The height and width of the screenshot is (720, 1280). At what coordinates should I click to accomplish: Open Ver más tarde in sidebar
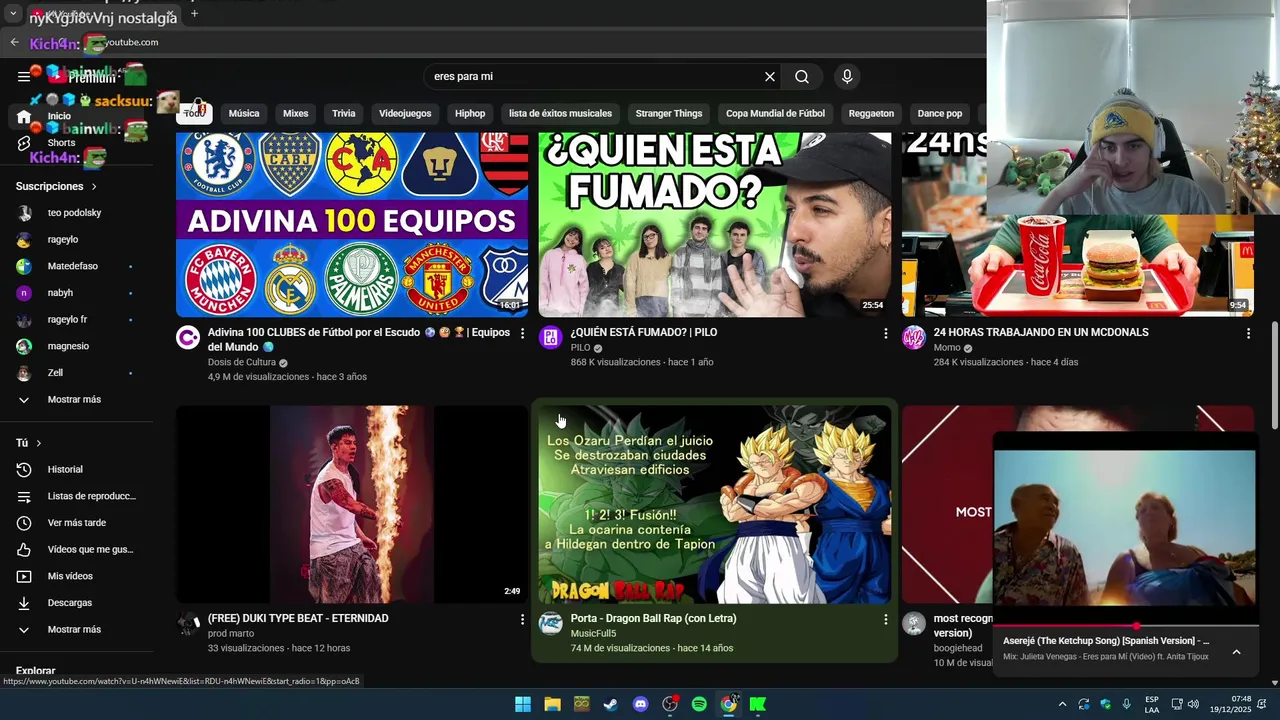pos(77,523)
